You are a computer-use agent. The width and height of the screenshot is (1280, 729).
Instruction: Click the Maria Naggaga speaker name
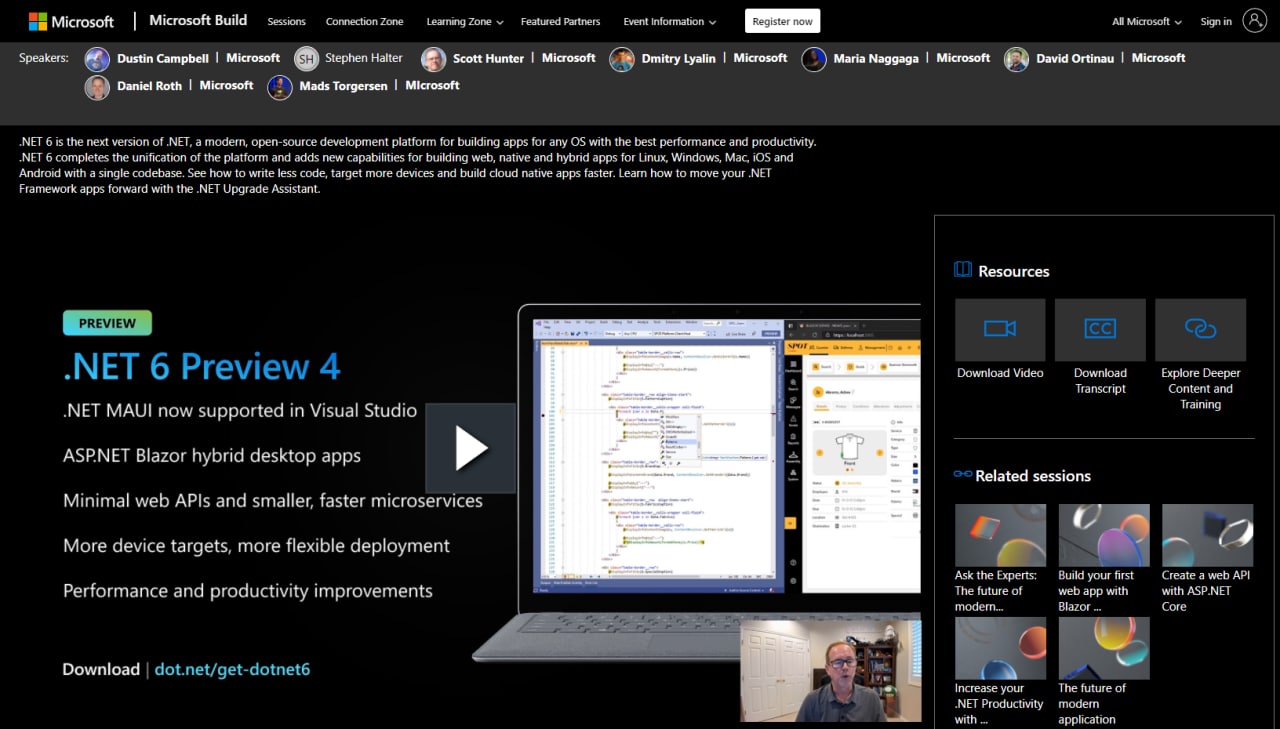pyautogui.click(x=876, y=59)
